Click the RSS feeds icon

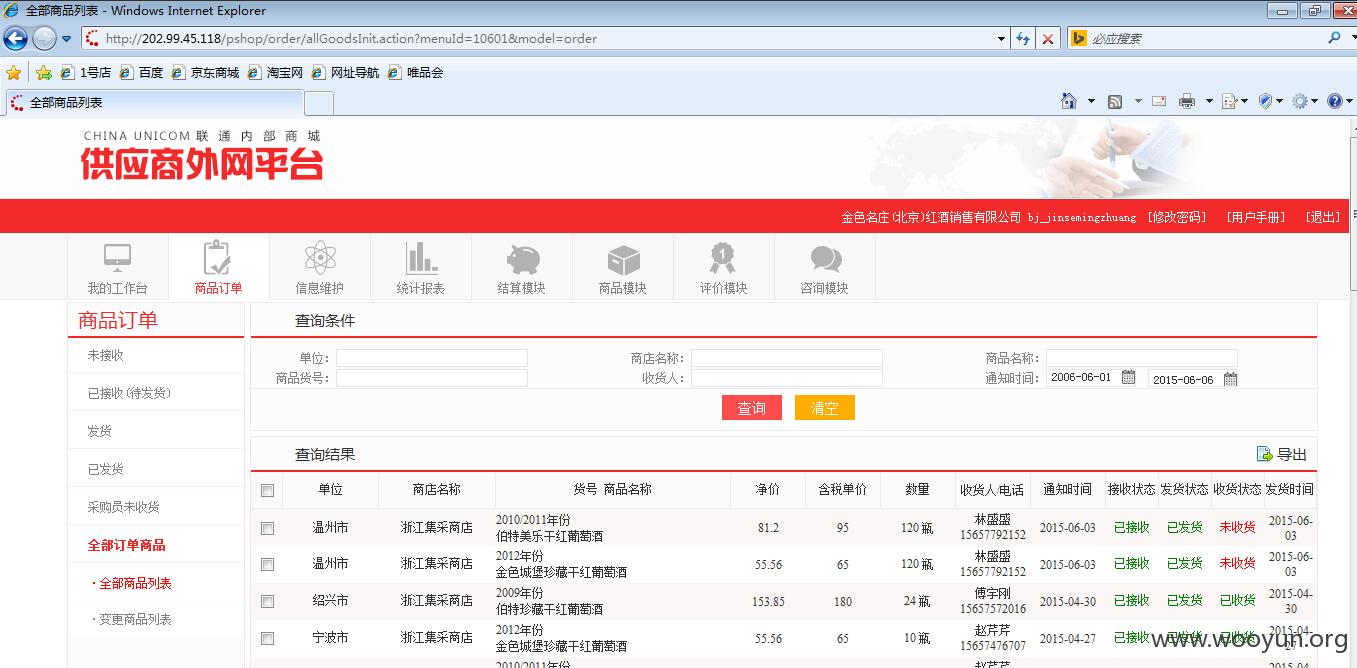pyautogui.click(x=1115, y=101)
